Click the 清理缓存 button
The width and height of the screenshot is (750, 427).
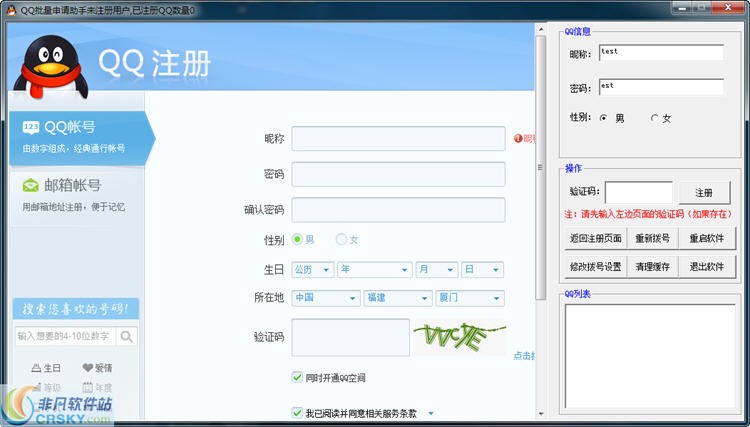(x=652, y=266)
